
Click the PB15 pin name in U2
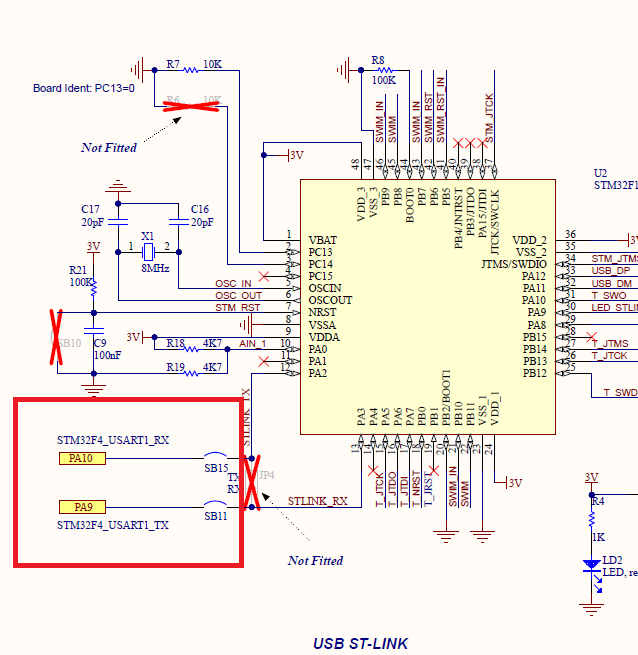[534, 337]
